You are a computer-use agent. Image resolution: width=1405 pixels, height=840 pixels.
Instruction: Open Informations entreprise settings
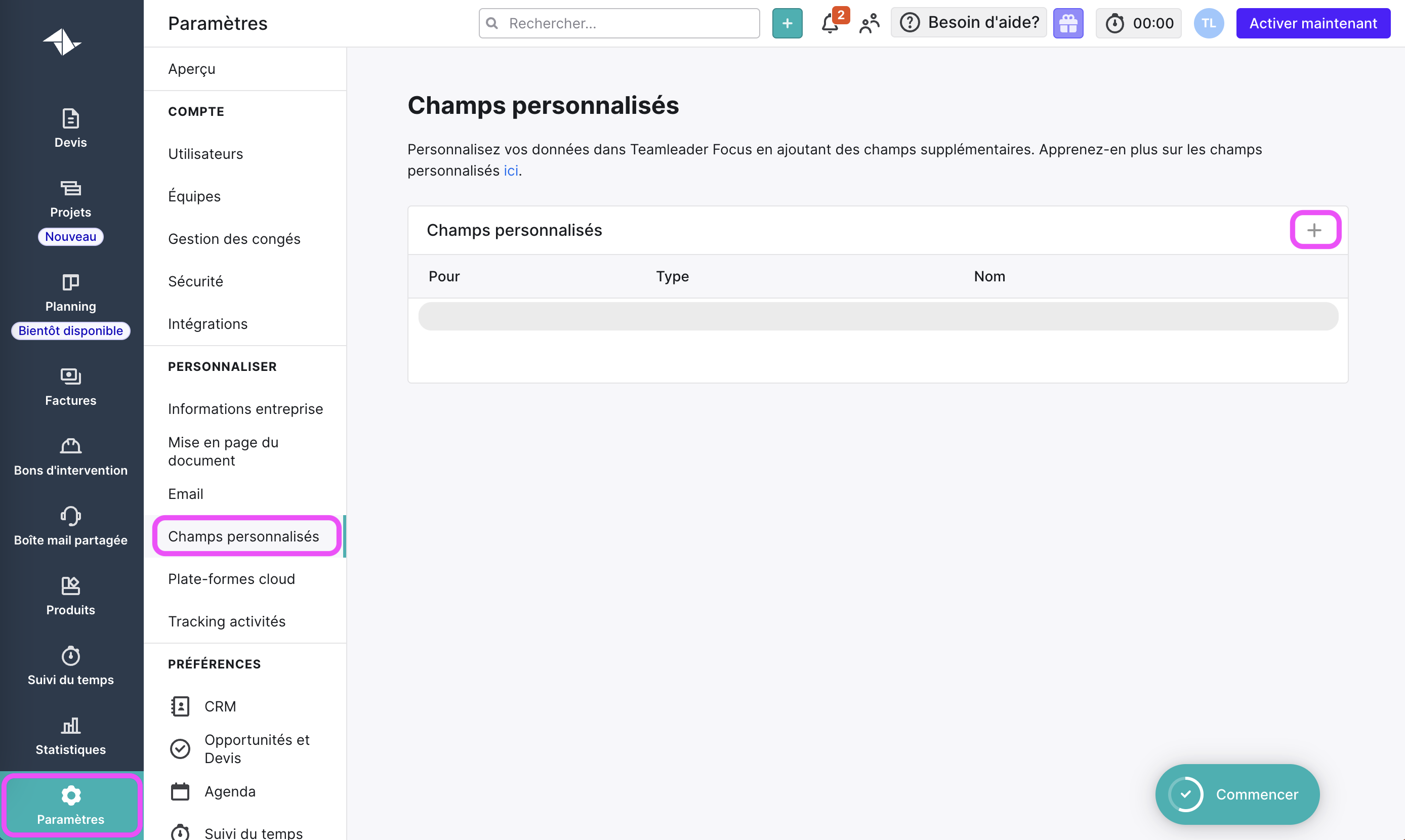(x=245, y=409)
